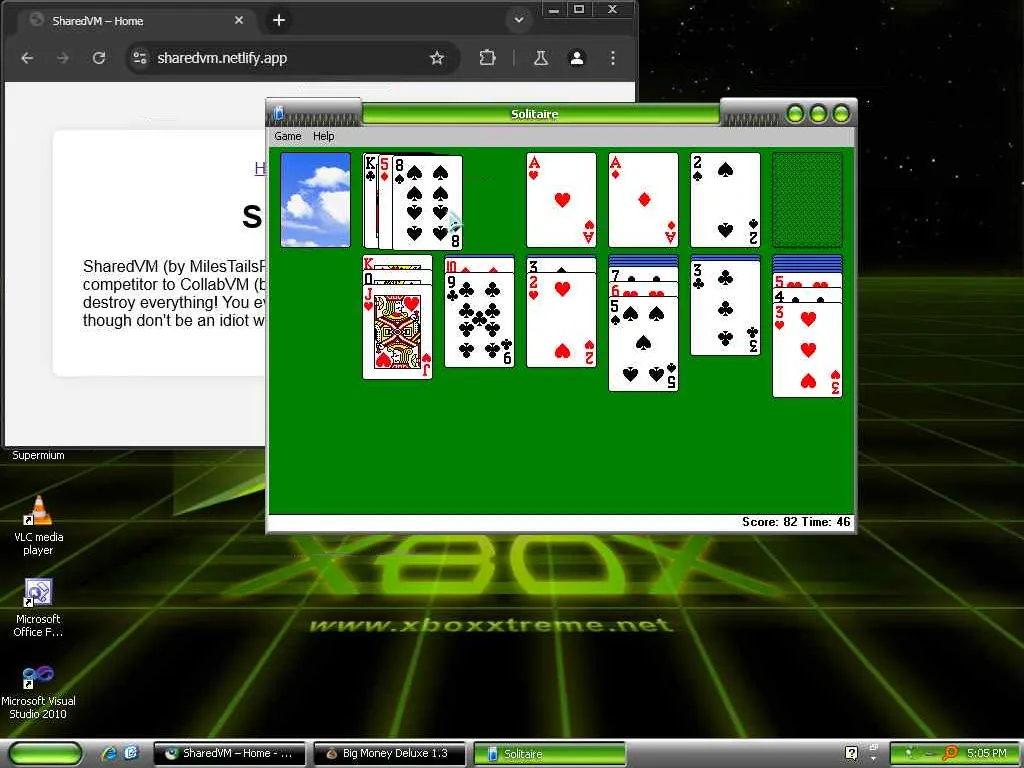This screenshot has height=768, width=1024.
Task: Open a new browser tab
Action: pyautogui.click(x=279, y=20)
